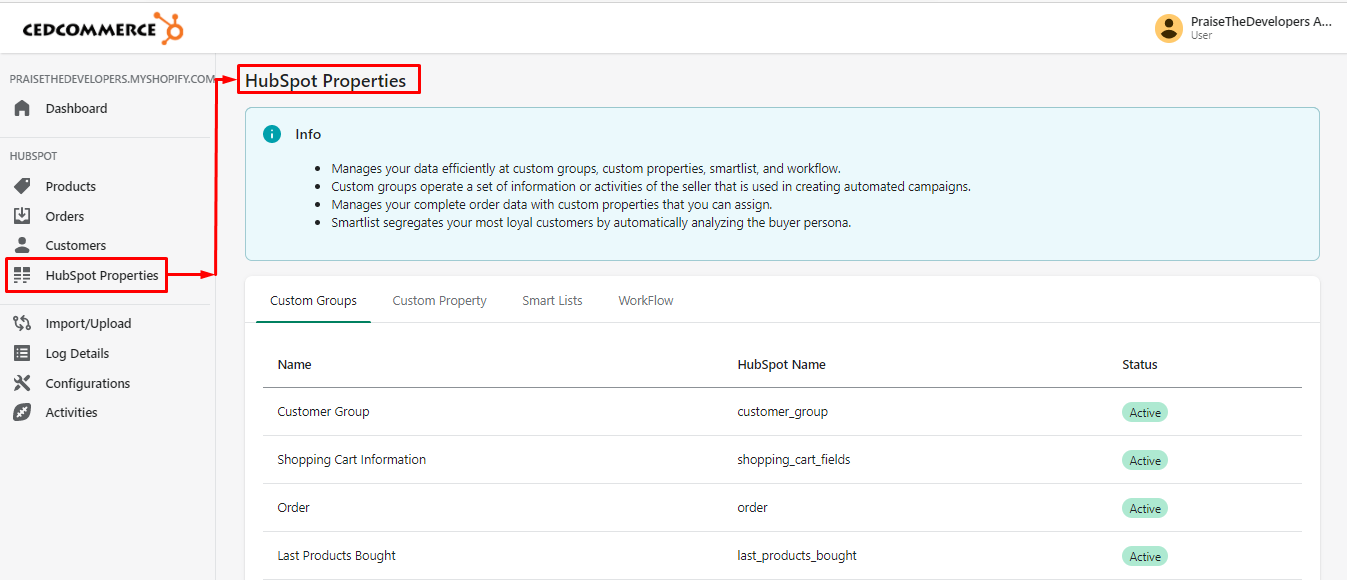This screenshot has width=1347, height=580.
Task: Click the user profile avatar
Action: 1168,28
